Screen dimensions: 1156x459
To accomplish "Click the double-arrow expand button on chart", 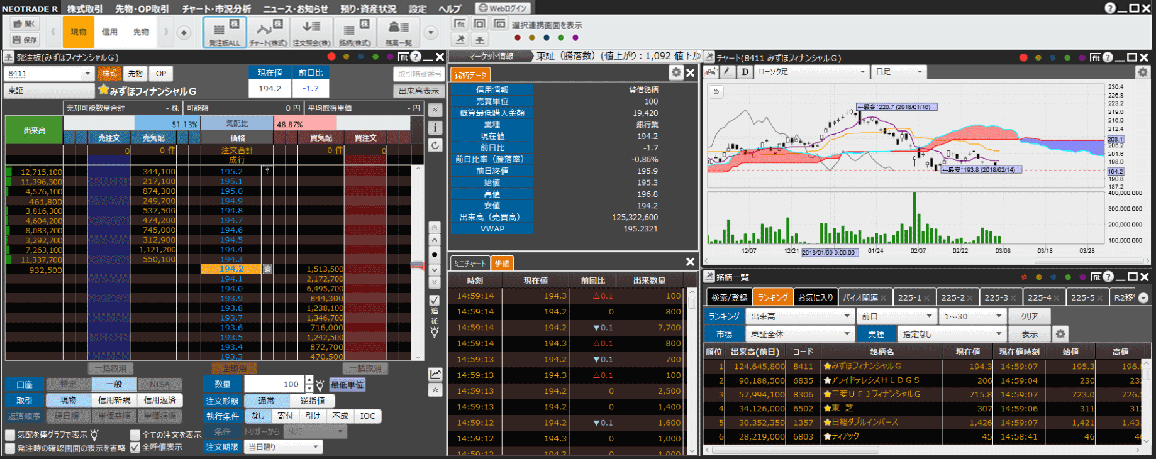I will (x=716, y=91).
